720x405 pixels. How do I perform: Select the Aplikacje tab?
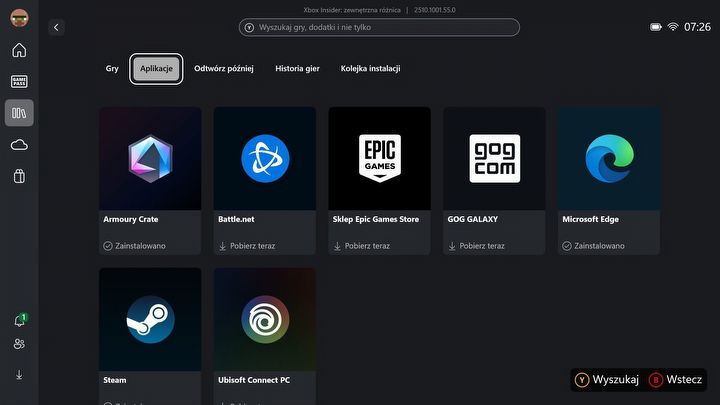point(156,69)
